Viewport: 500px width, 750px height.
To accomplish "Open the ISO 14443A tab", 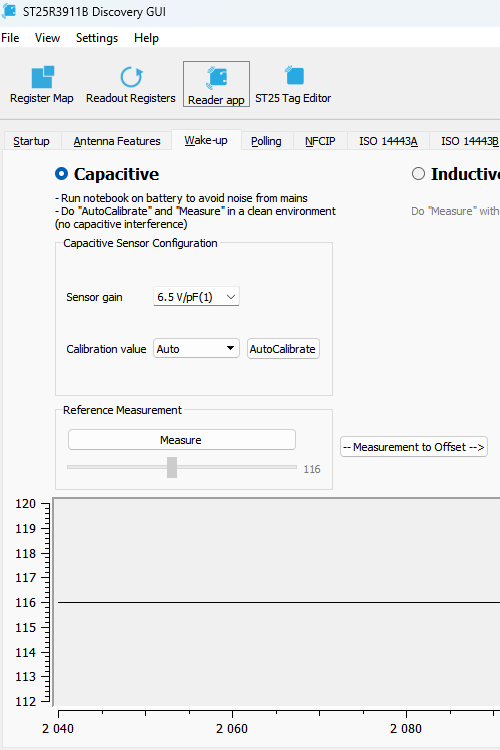I will pyautogui.click(x=388, y=141).
